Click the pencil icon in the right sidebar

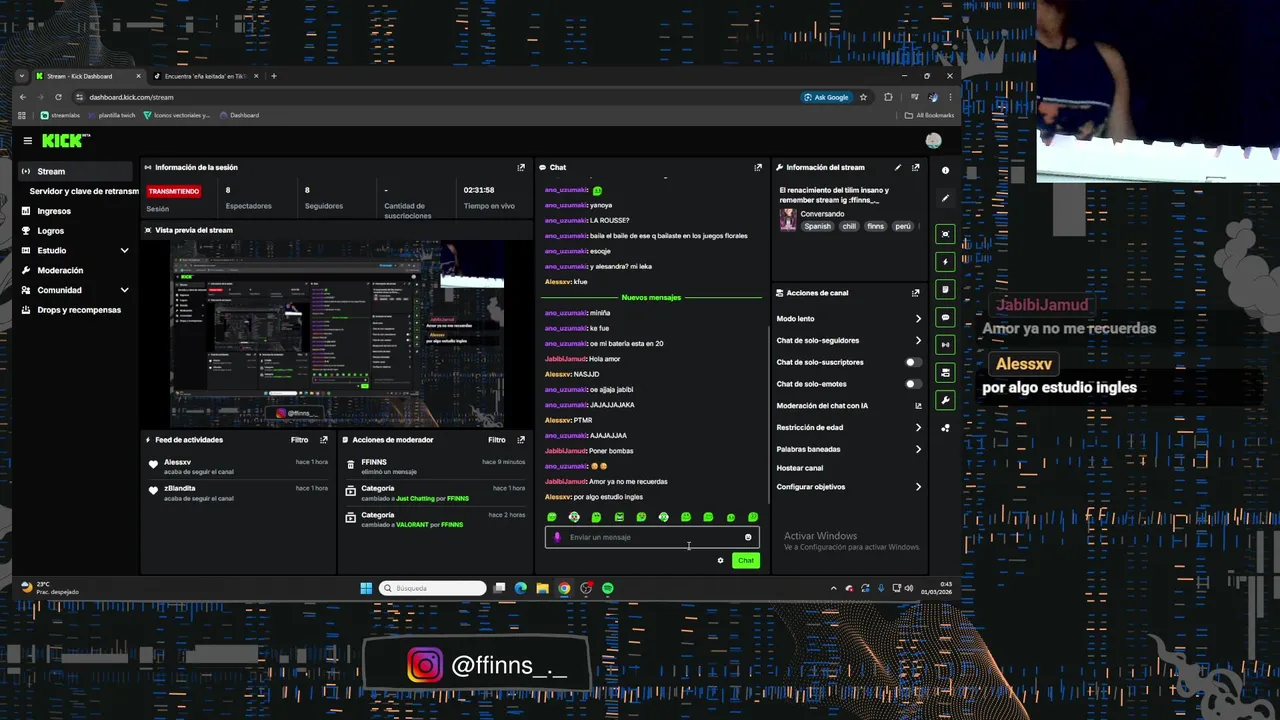tap(945, 198)
